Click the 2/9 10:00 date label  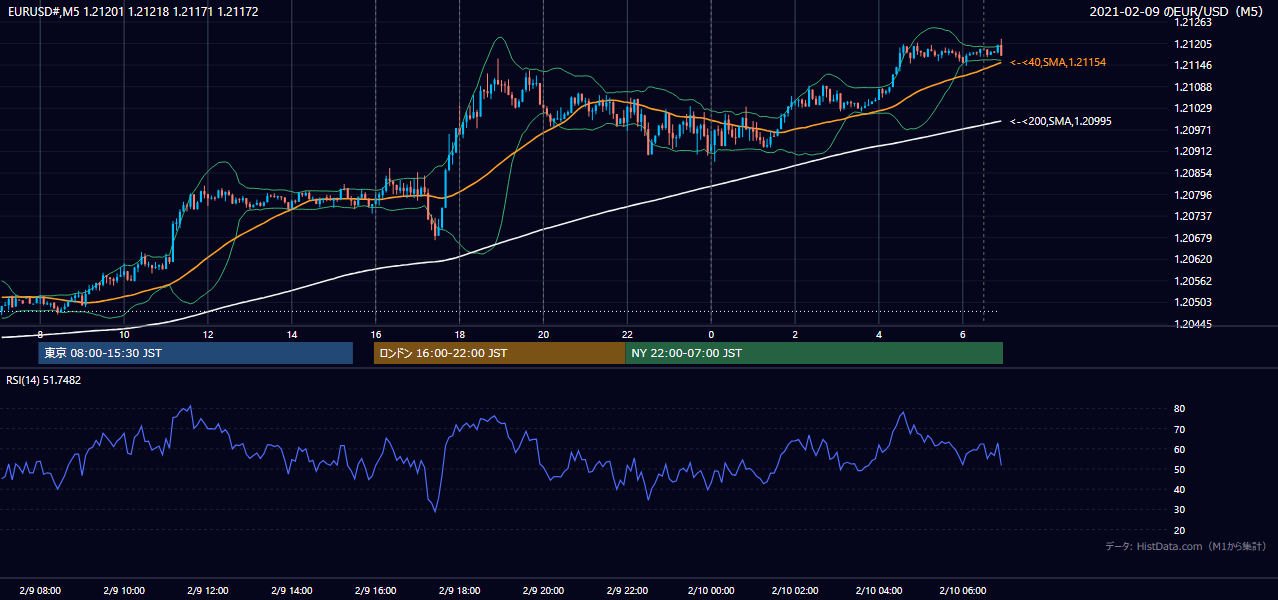[124, 591]
